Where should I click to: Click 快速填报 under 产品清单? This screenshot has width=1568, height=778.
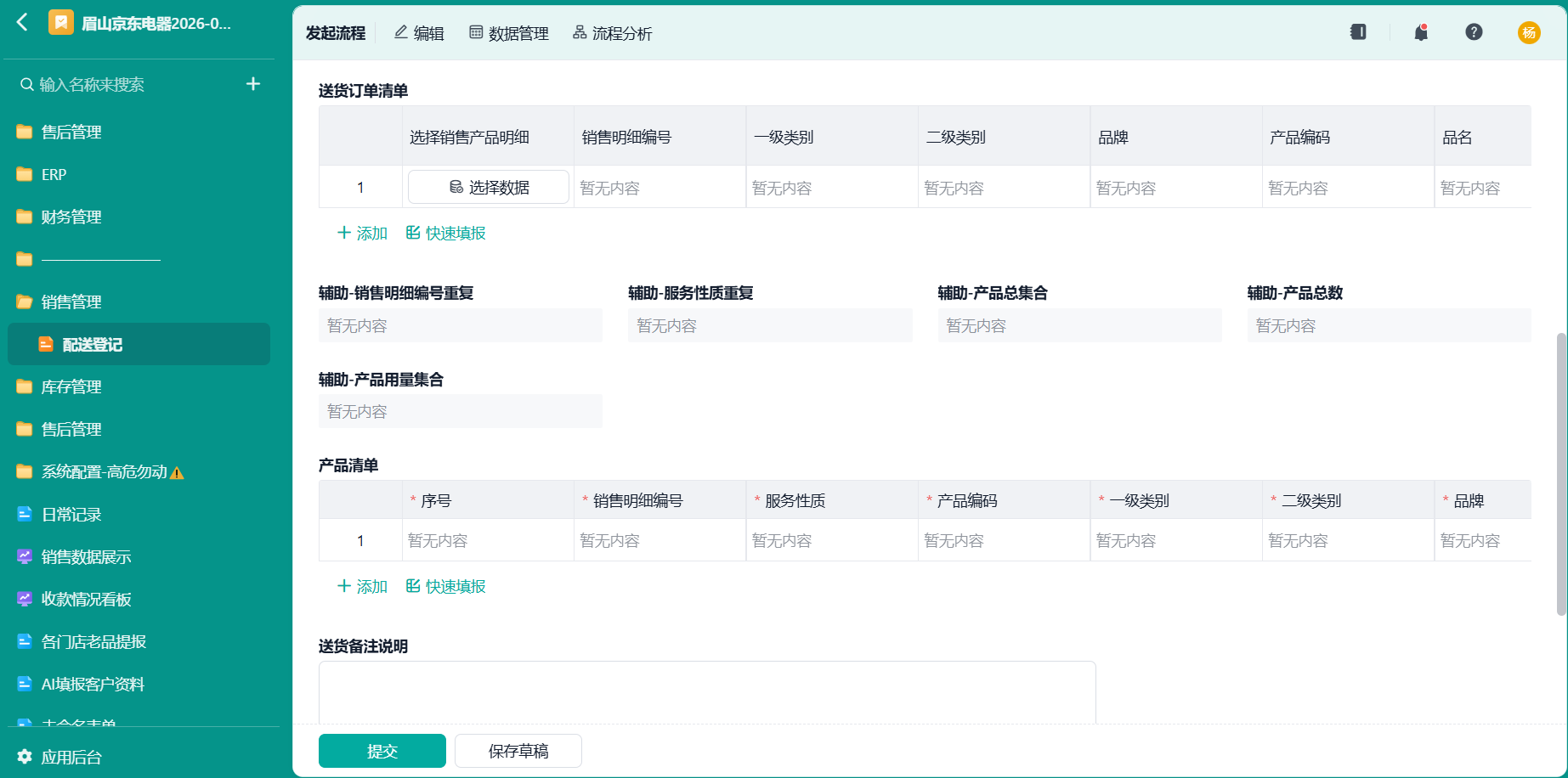point(446,586)
